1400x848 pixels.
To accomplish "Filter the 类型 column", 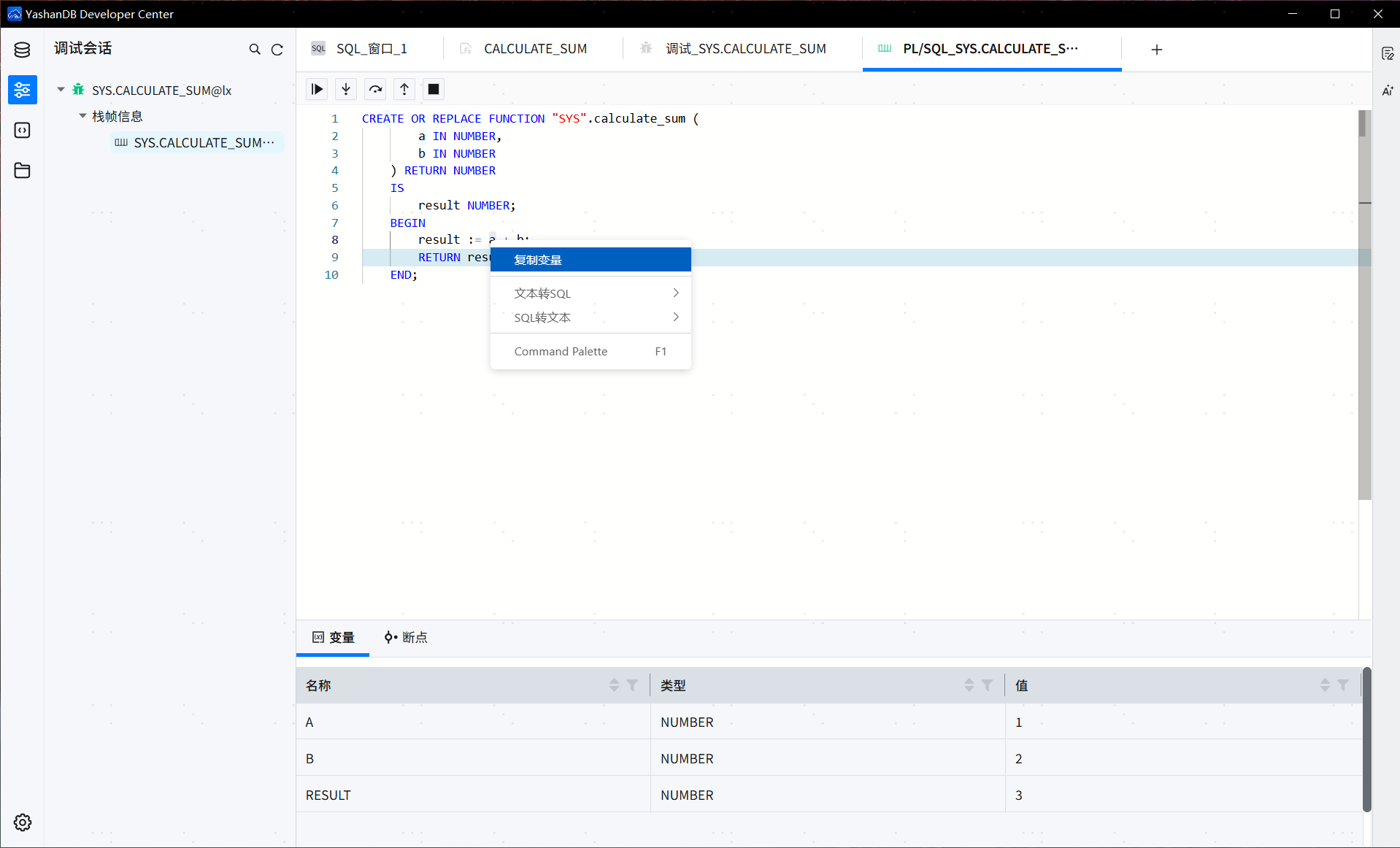I will pyautogui.click(x=987, y=685).
